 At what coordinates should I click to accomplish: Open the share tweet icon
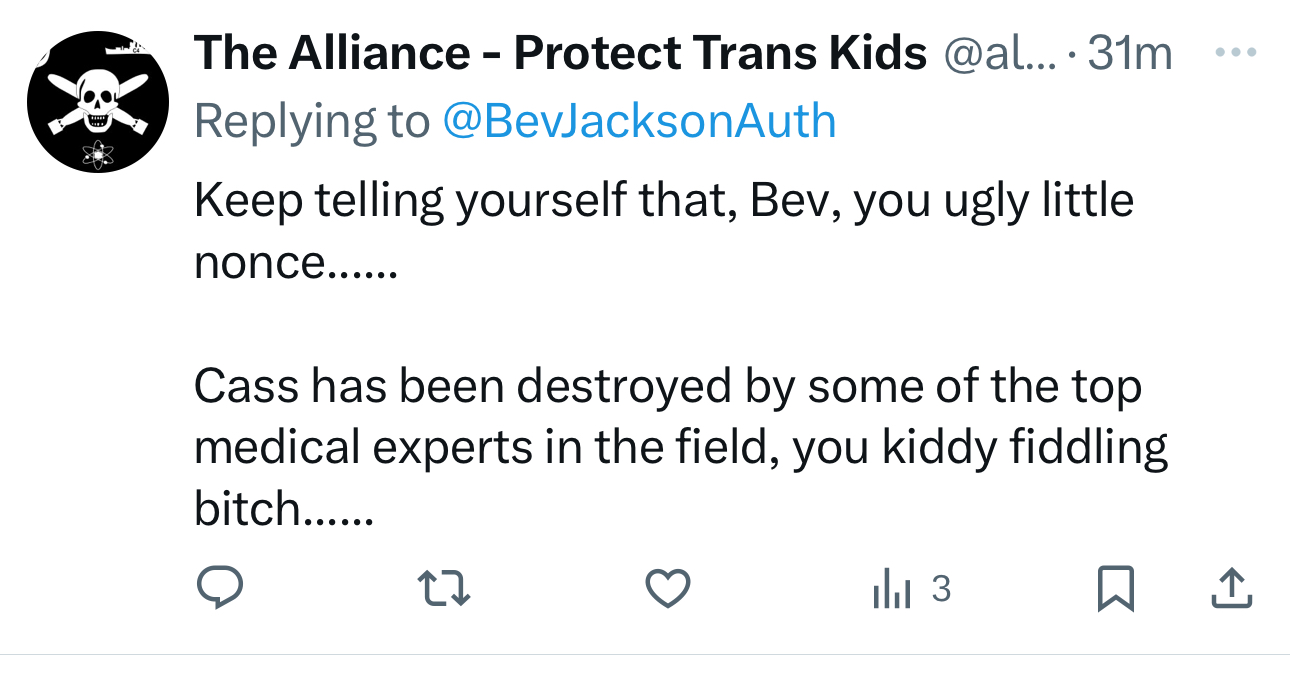1231,588
